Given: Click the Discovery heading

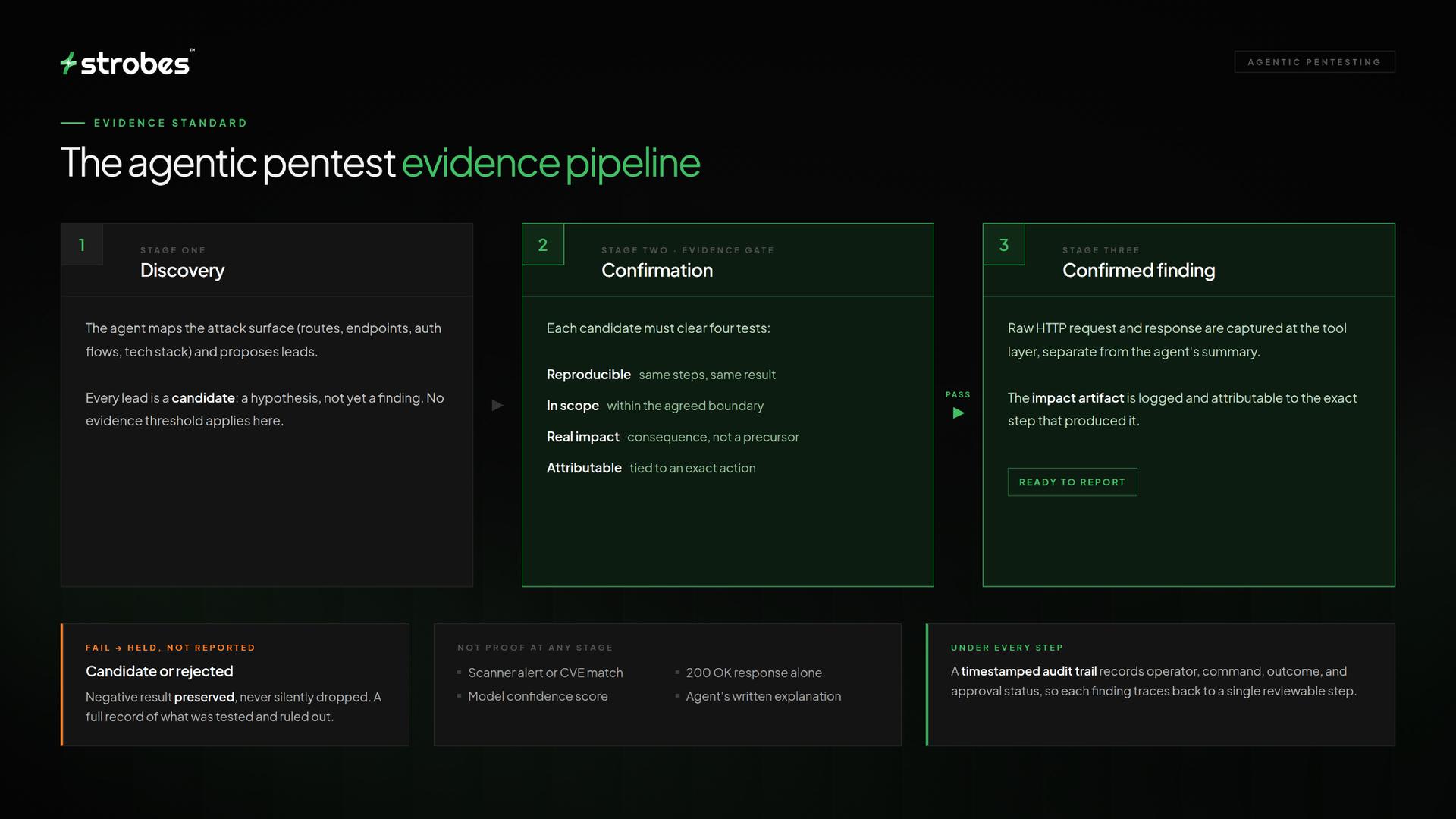Looking at the screenshot, I should pyautogui.click(x=183, y=271).
